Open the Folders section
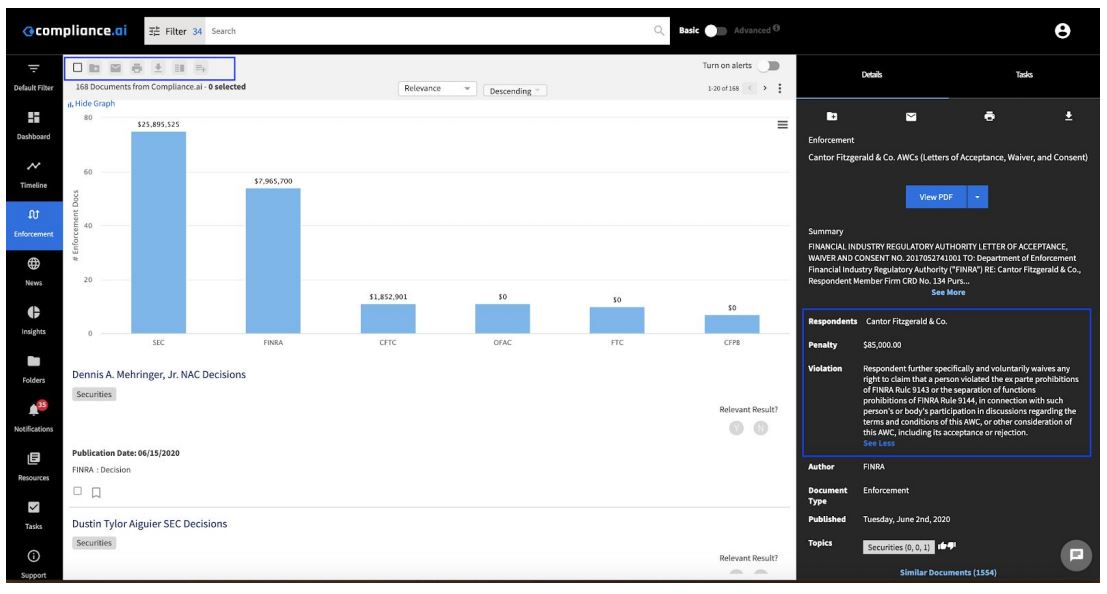This screenshot has width=1107, height=594. [x=33, y=369]
